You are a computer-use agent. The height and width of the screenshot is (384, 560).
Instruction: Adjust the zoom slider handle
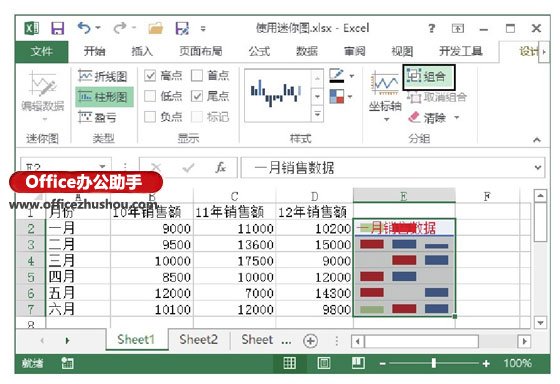pyautogui.click(x=434, y=363)
